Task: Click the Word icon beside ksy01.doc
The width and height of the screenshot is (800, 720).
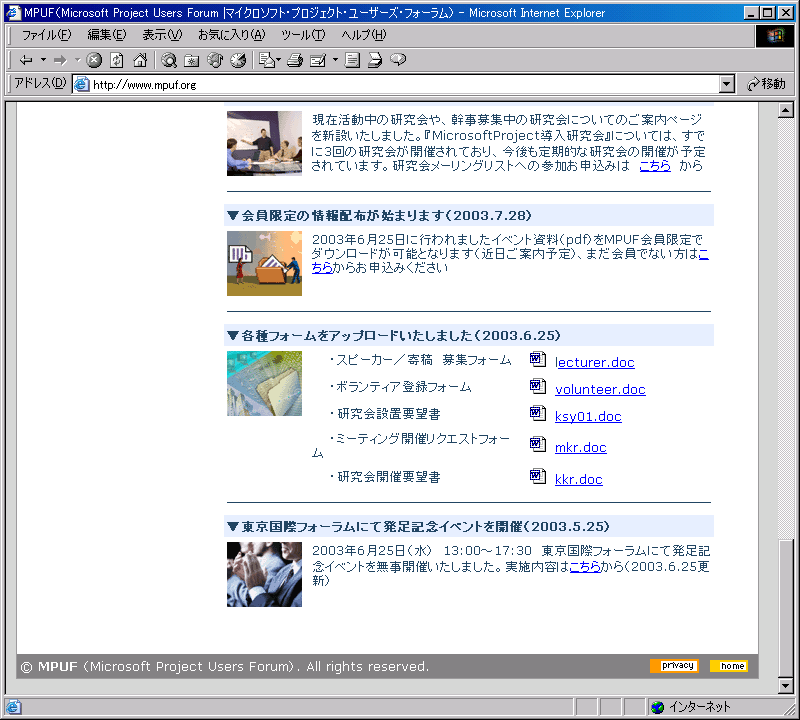Action: (538, 413)
